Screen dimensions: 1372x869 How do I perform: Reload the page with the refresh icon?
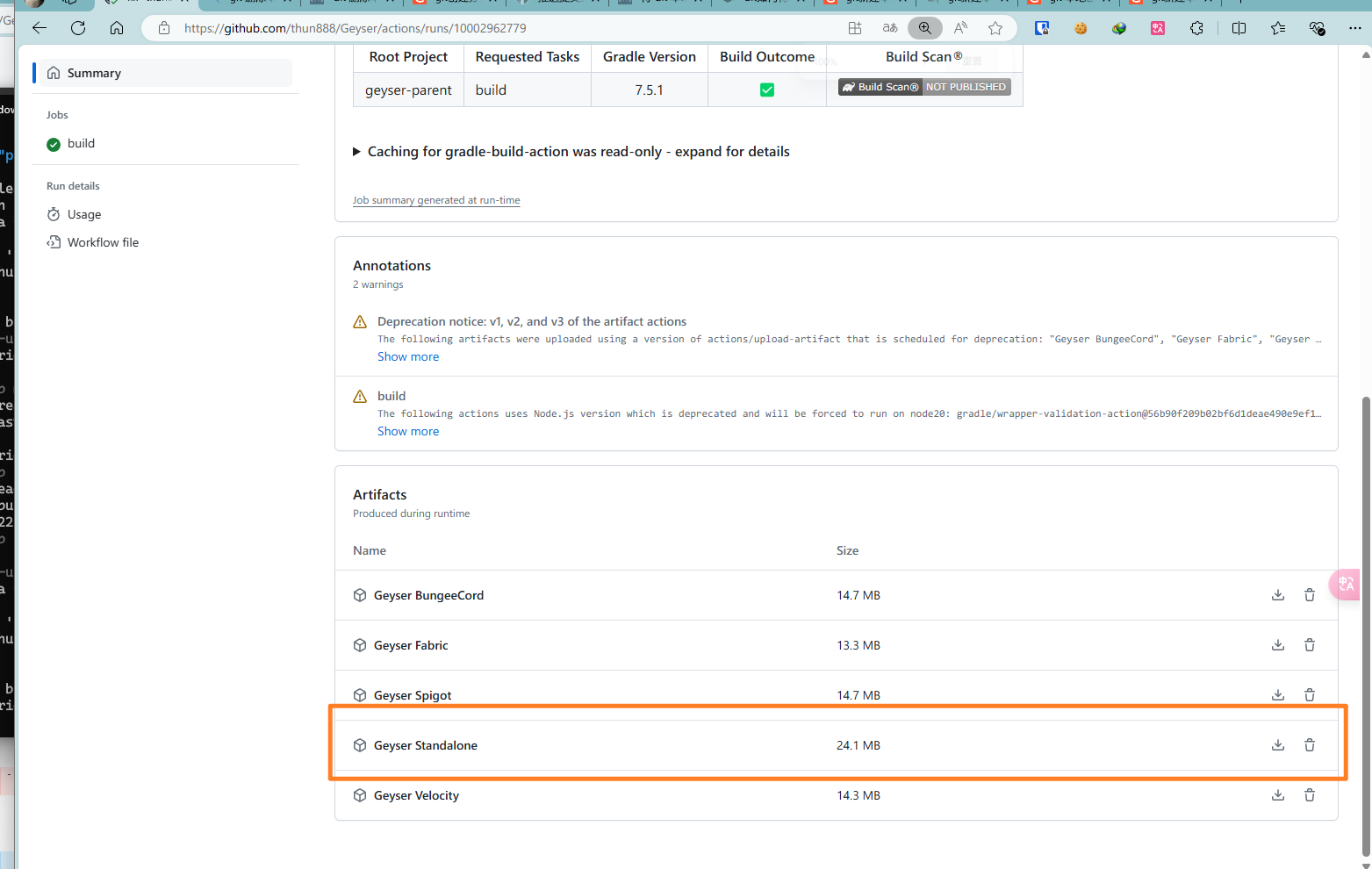(x=78, y=28)
